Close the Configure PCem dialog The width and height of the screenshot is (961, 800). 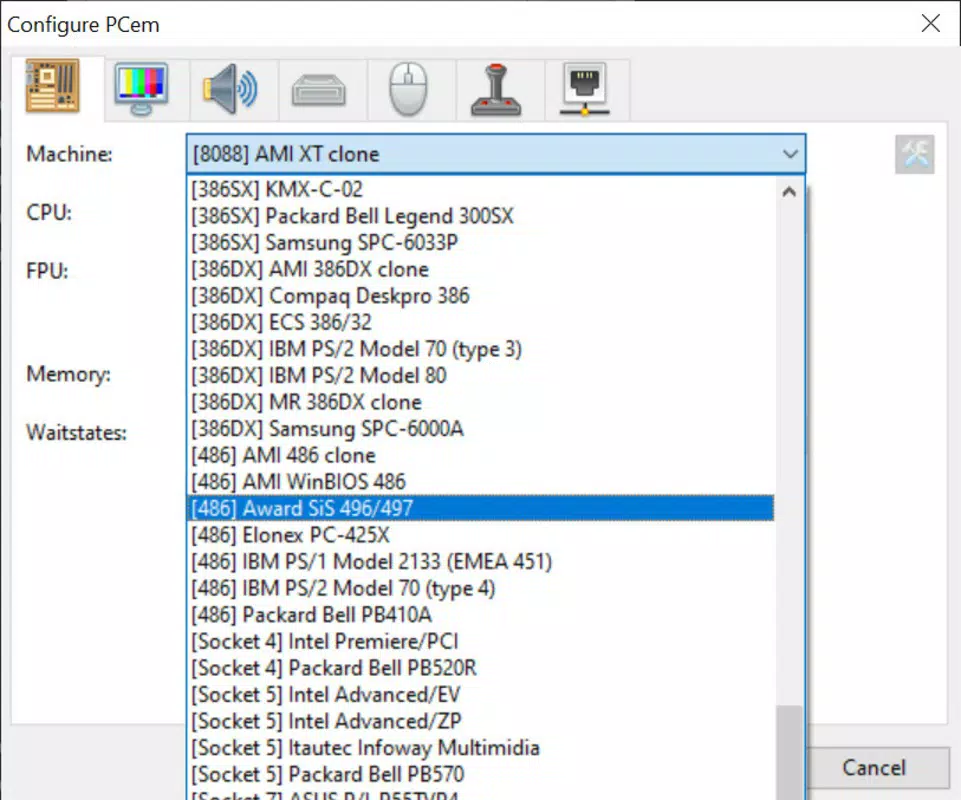click(x=930, y=24)
